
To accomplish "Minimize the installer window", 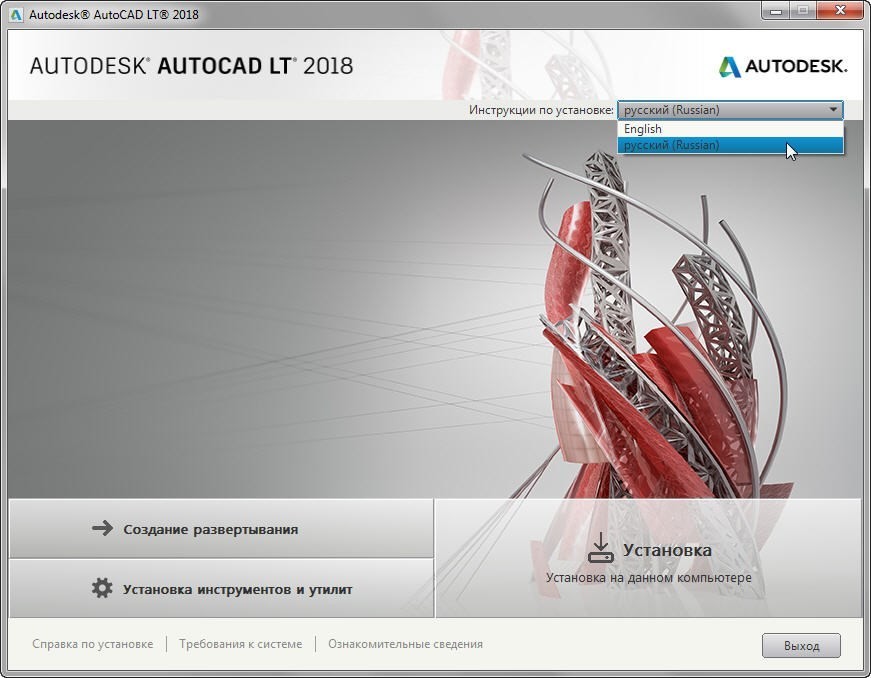I will (775, 11).
